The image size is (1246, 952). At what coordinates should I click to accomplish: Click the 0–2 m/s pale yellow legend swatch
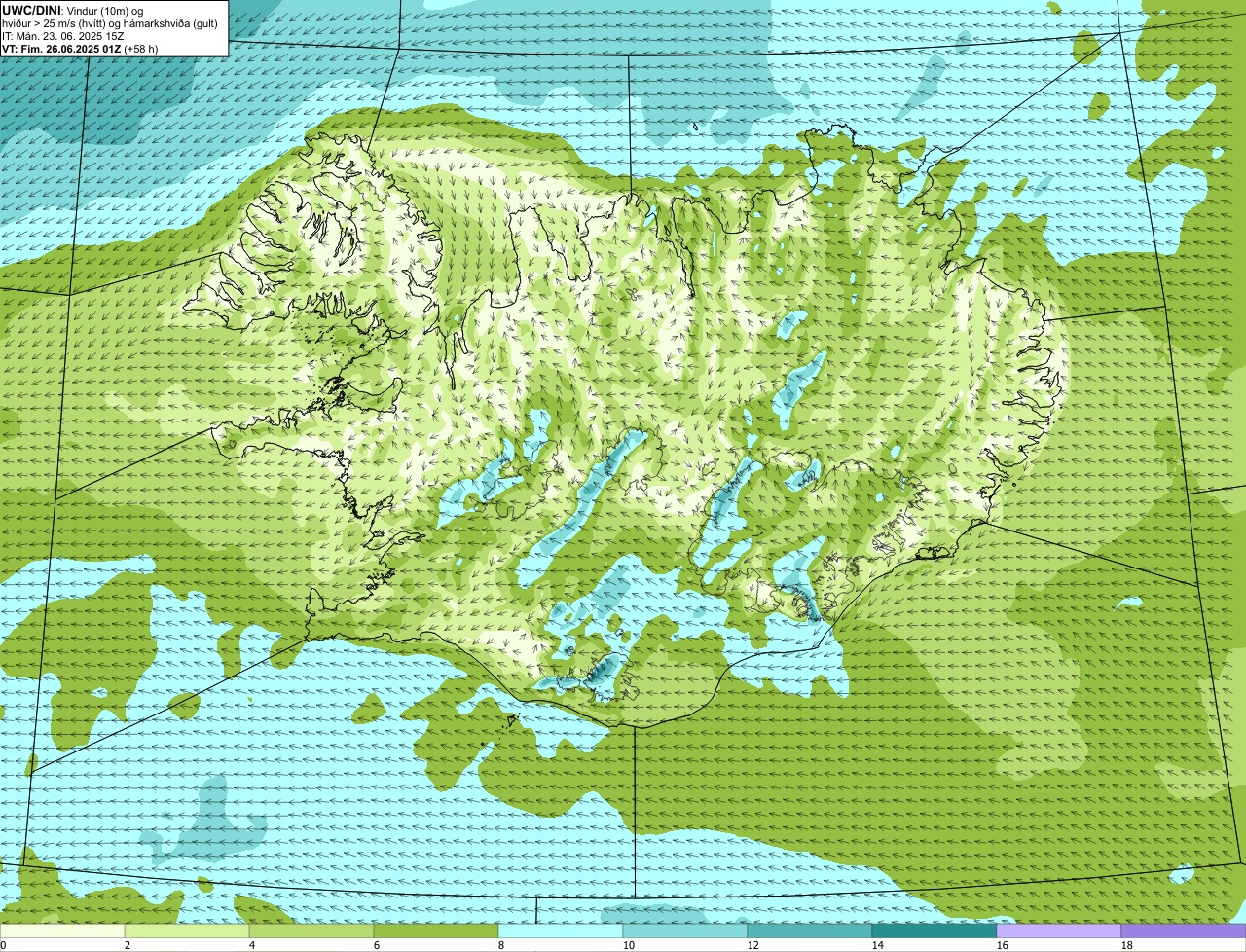pyautogui.click(x=62, y=931)
